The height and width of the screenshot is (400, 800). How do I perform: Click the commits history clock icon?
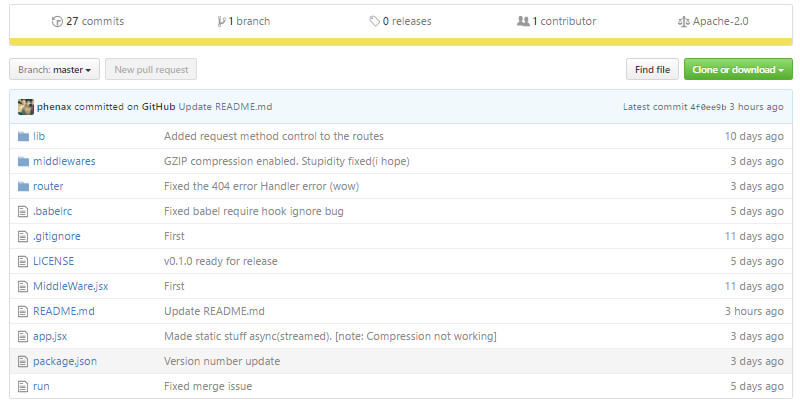57,21
